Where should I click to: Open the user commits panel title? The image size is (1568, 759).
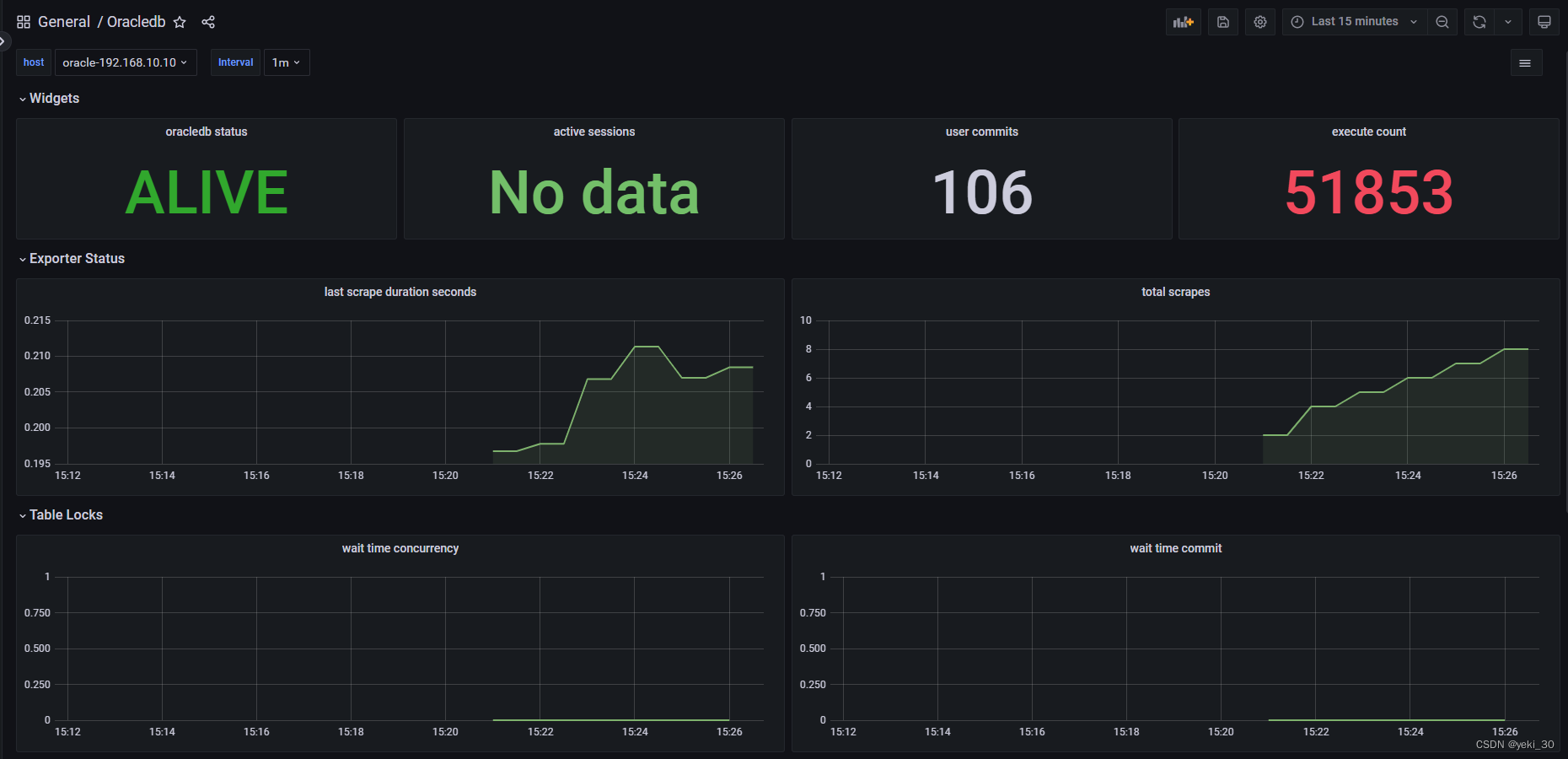(982, 132)
